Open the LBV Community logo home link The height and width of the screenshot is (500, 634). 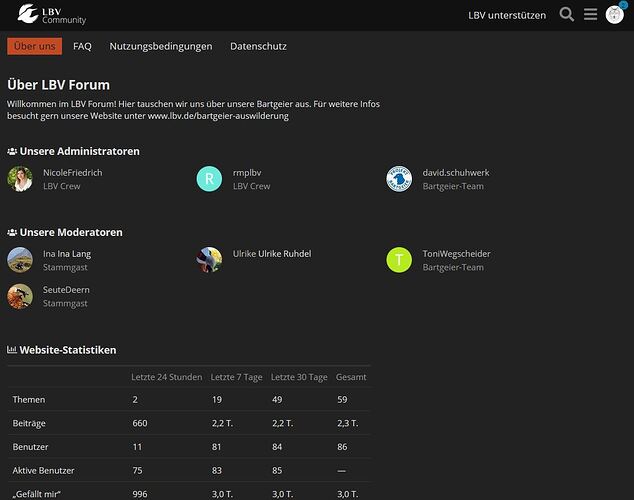tap(52, 15)
